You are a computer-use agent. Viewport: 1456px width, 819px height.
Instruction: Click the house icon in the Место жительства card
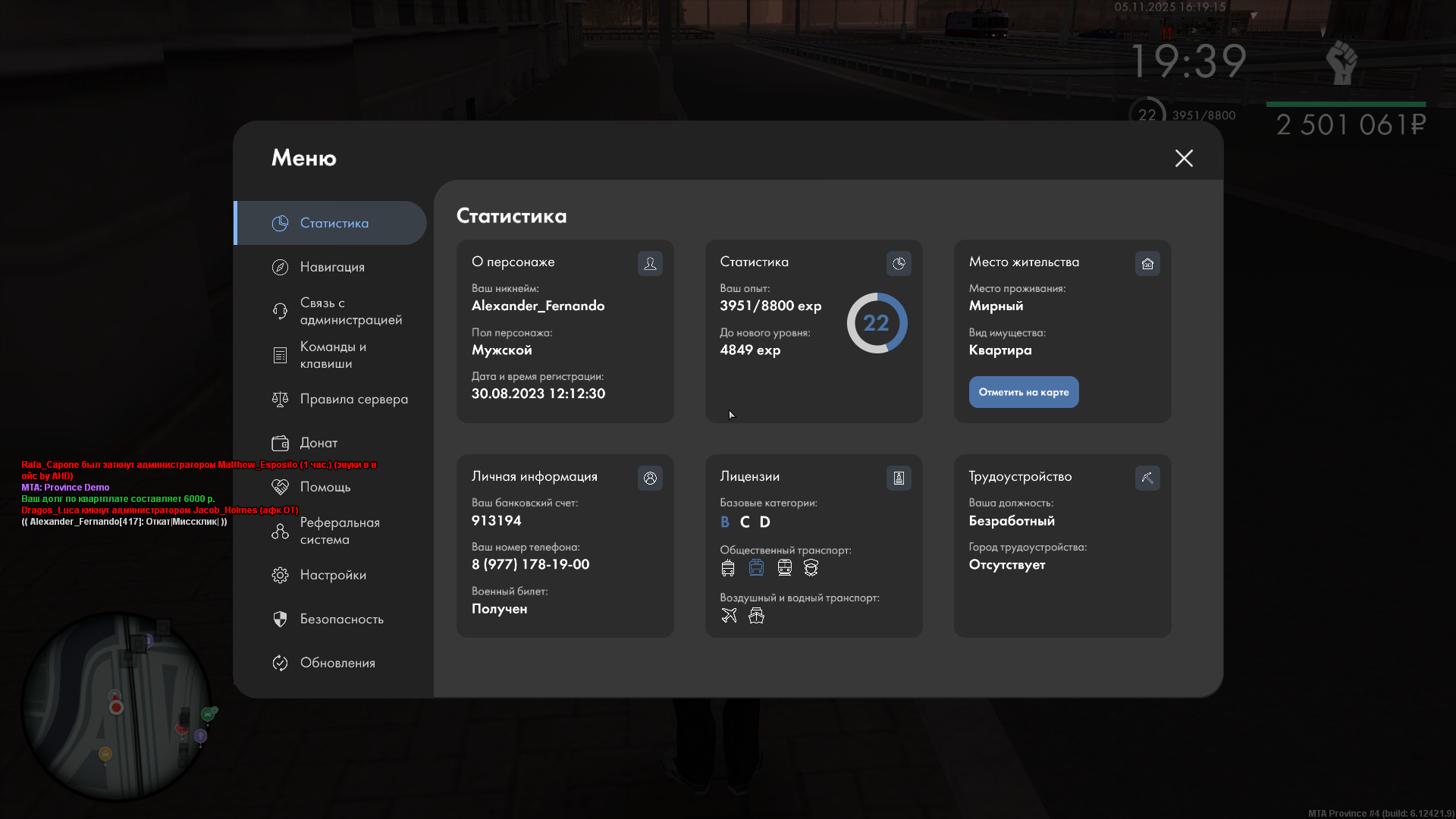(1147, 263)
